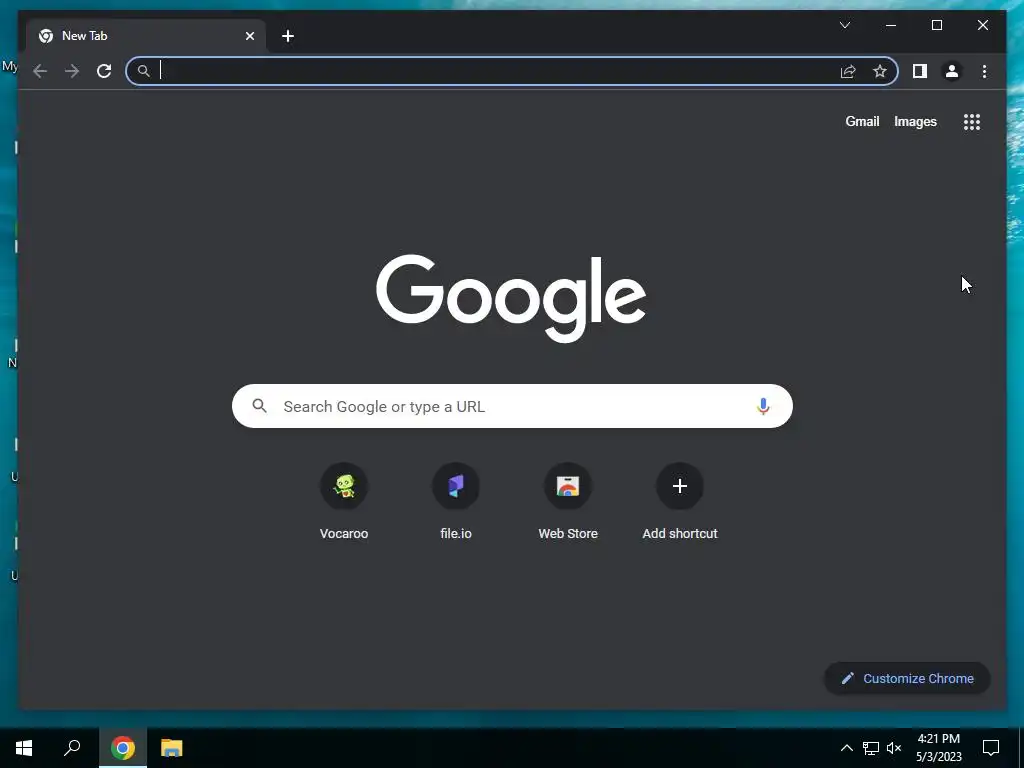This screenshot has height=768, width=1024.
Task: Open File Explorer from the taskbar
Action: tap(172, 748)
